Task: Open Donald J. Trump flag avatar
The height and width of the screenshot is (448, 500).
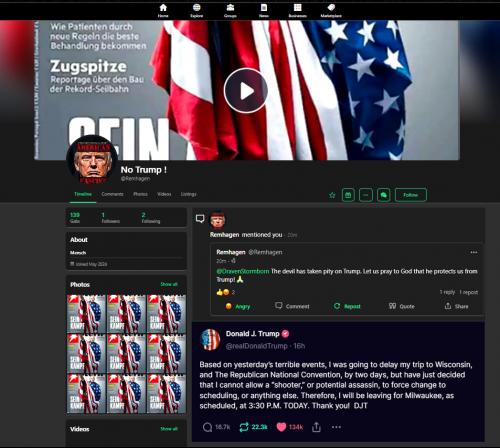Action: click(210, 340)
